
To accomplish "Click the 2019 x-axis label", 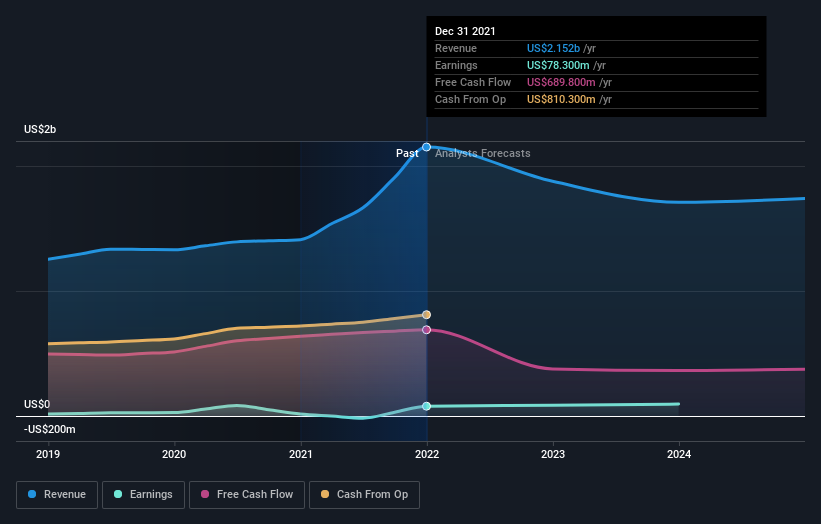I will (48, 454).
